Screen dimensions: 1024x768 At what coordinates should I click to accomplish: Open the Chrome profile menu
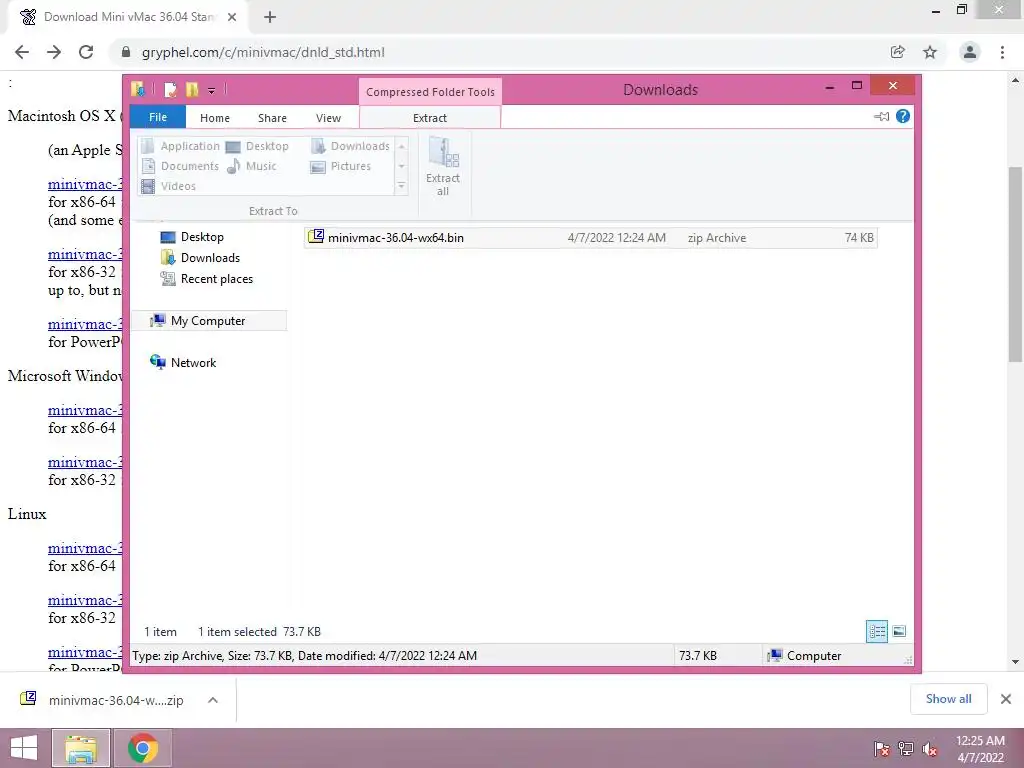970,52
